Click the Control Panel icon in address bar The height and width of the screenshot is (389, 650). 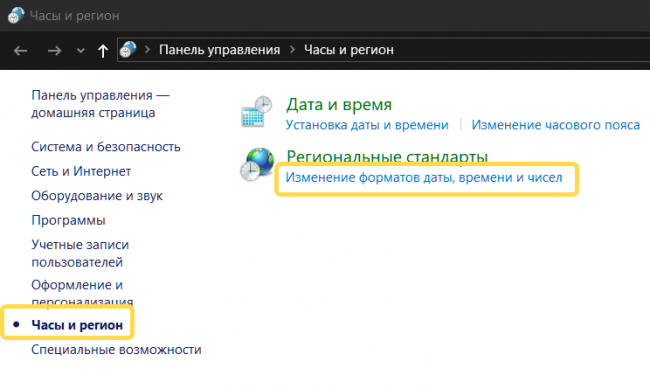128,49
